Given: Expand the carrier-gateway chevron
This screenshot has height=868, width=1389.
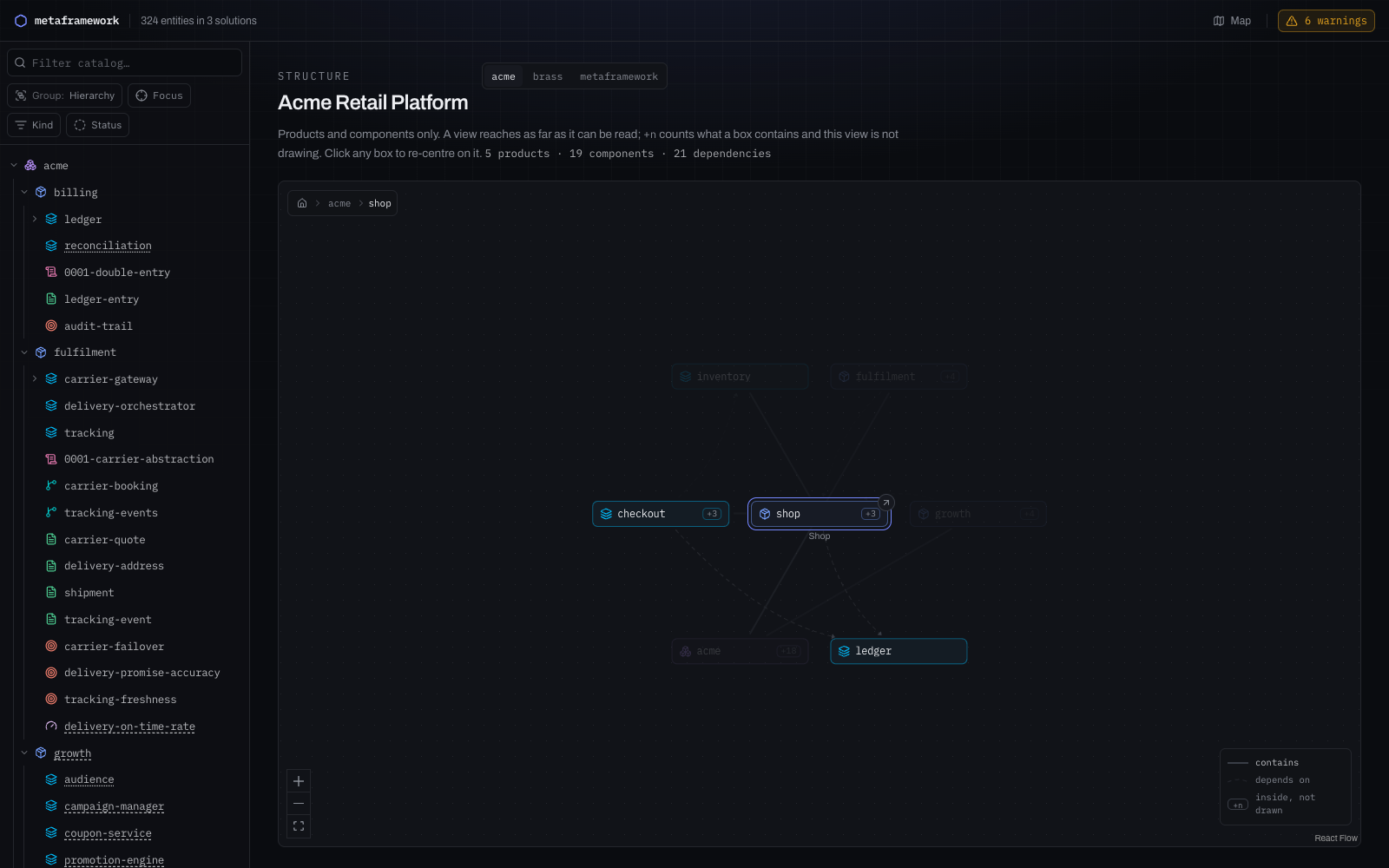Looking at the screenshot, I should point(35,378).
